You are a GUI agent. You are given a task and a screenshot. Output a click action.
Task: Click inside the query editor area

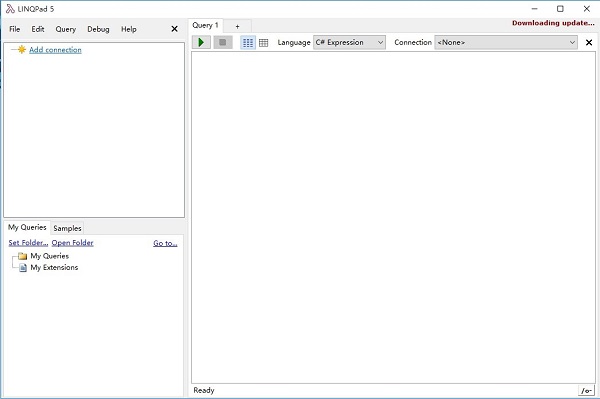pos(393,217)
